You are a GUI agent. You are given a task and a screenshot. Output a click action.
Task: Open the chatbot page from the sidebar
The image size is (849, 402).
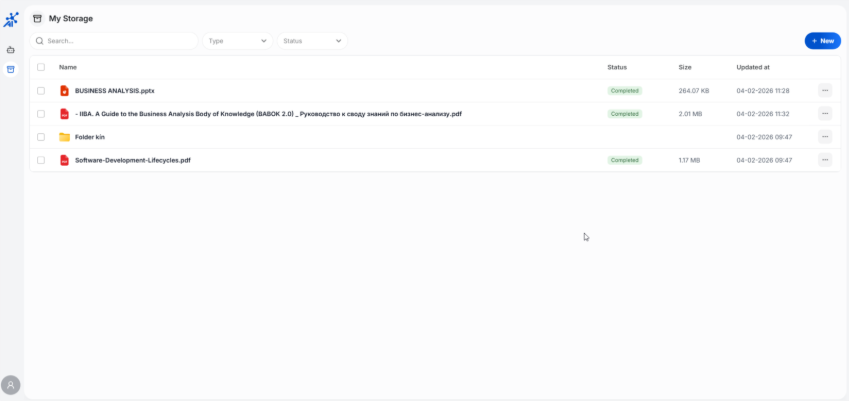pyautogui.click(x=11, y=49)
